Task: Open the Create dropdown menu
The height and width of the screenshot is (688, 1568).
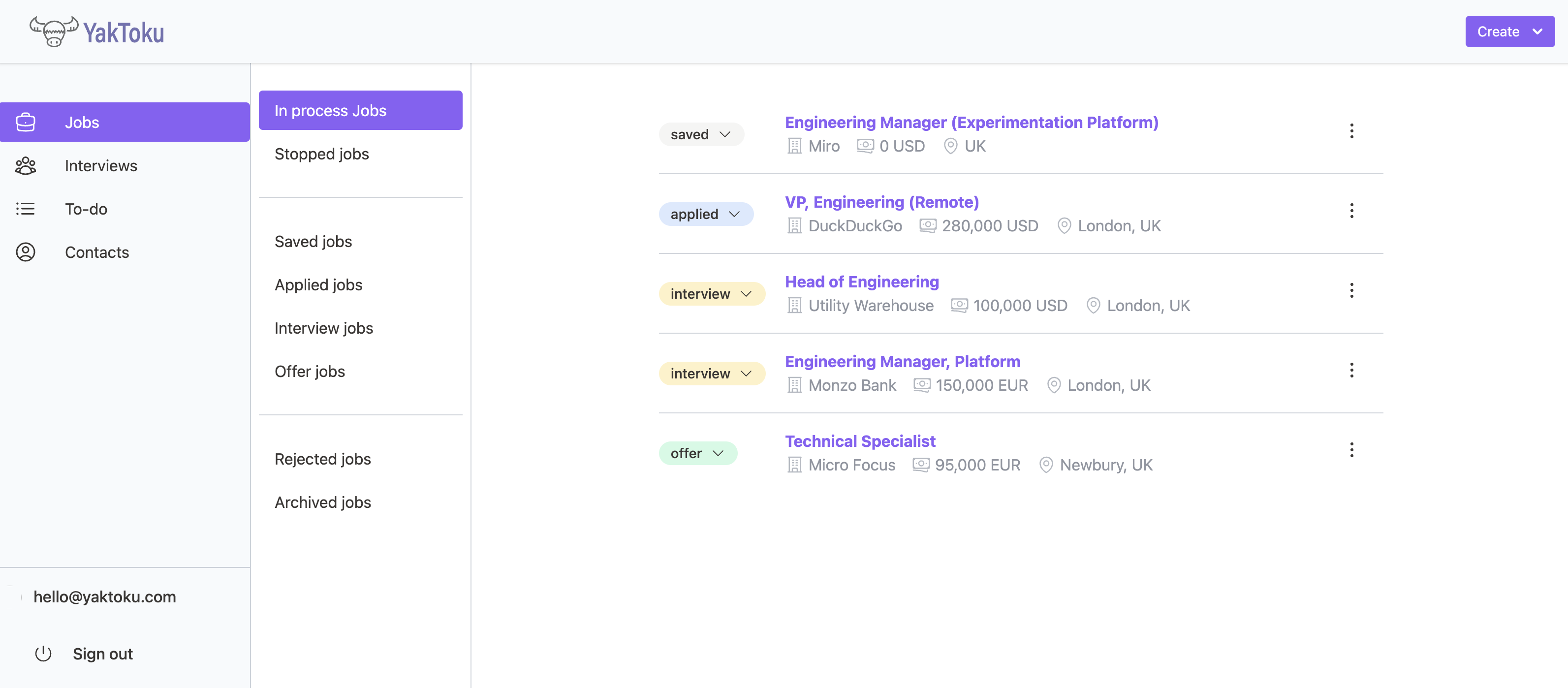Action: pyautogui.click(x=1509, y=31)
